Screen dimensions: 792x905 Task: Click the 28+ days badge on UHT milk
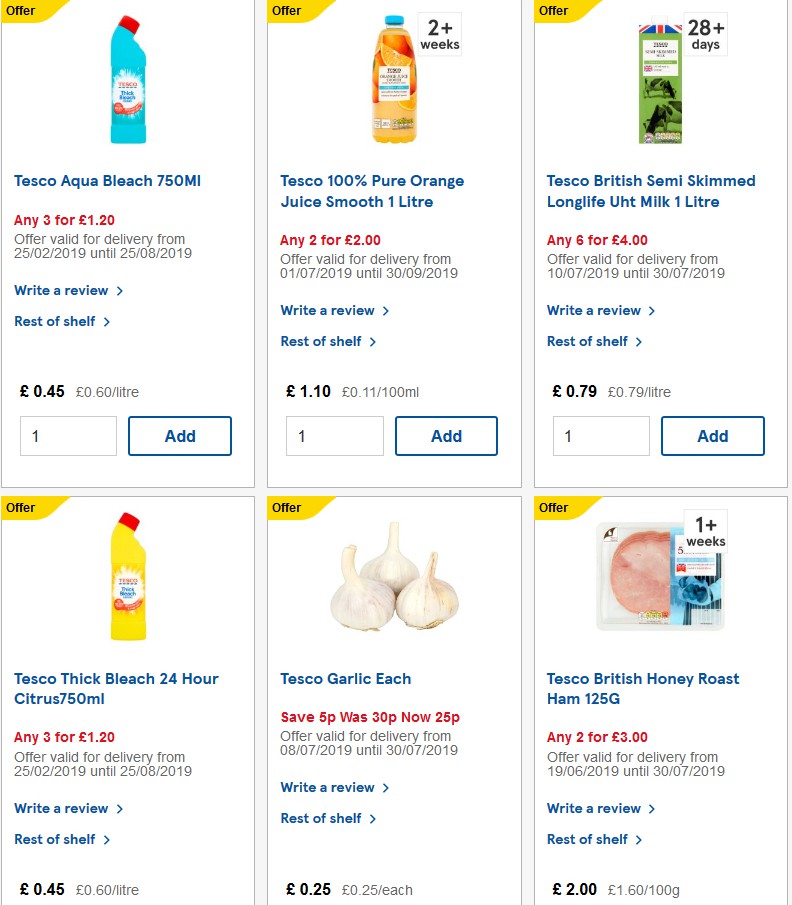(707, 31)
